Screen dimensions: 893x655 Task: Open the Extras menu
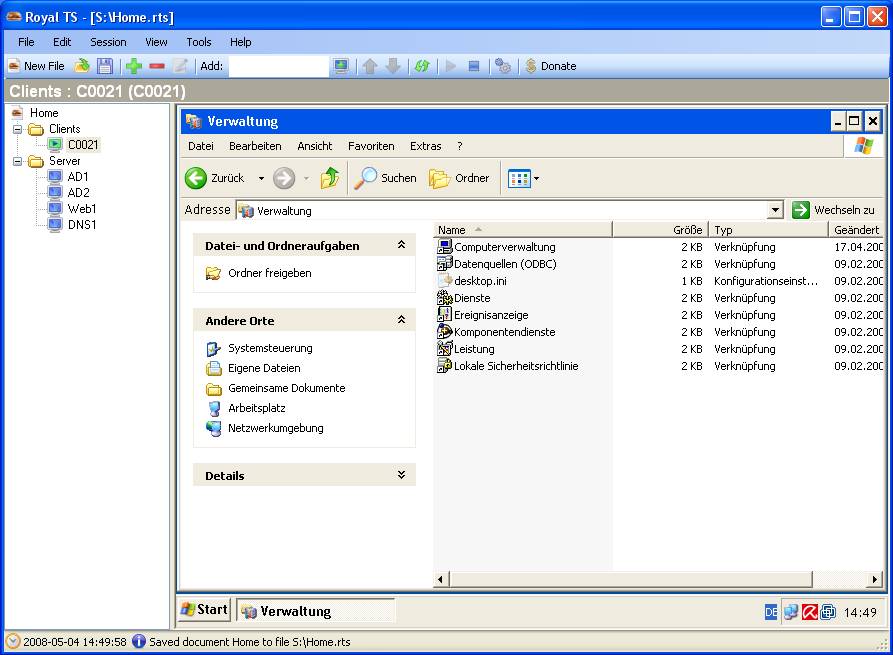click(425, 146)
